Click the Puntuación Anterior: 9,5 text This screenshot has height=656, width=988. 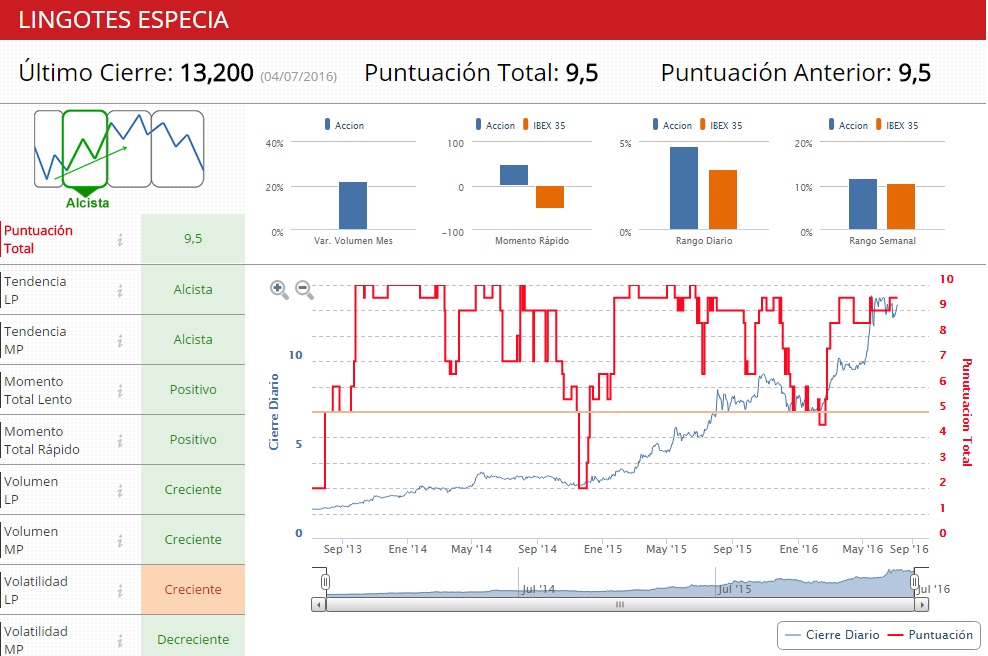click(x=796, y=73)
